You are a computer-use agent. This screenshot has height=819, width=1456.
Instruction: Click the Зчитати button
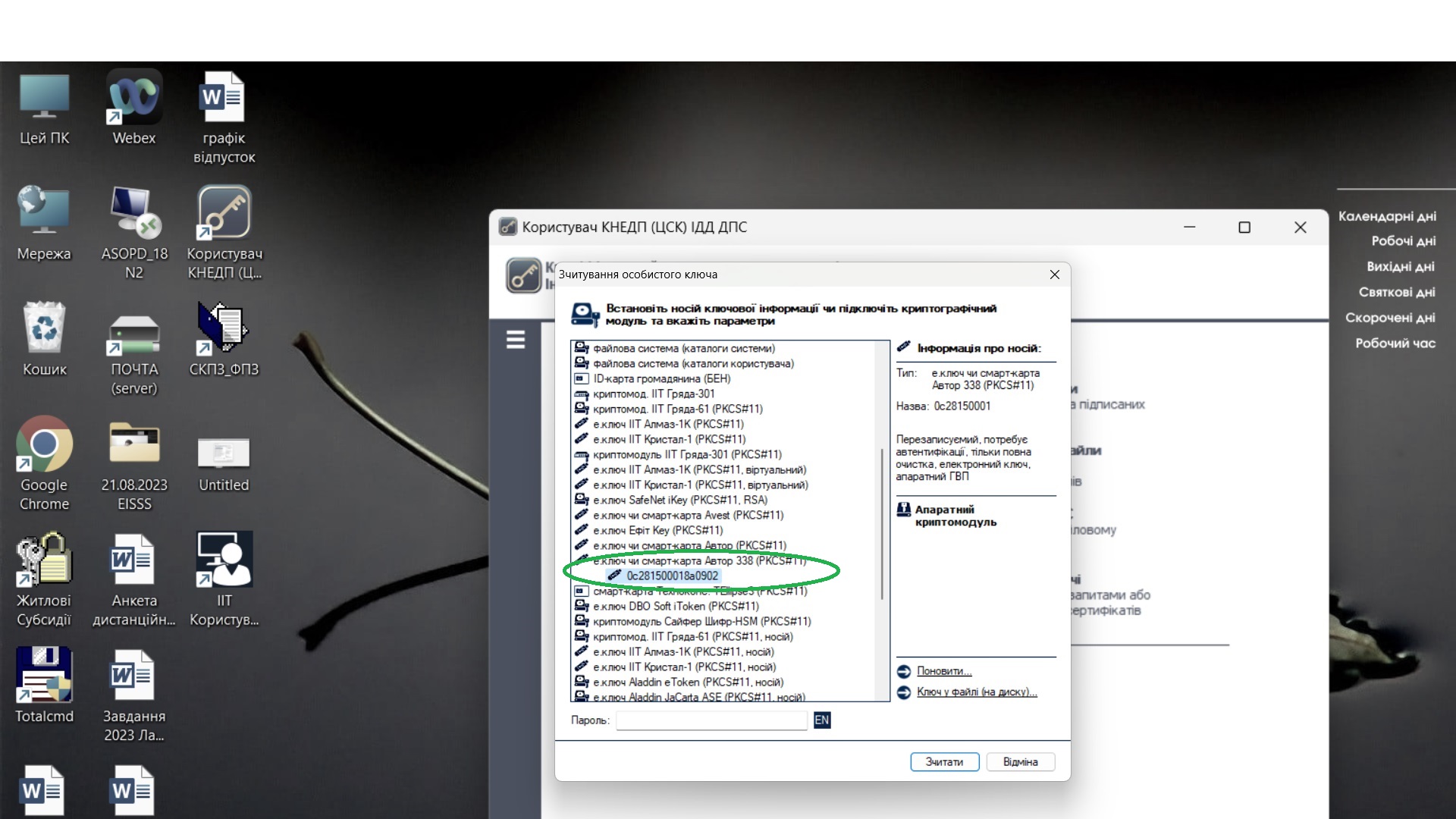pos(944,761)
